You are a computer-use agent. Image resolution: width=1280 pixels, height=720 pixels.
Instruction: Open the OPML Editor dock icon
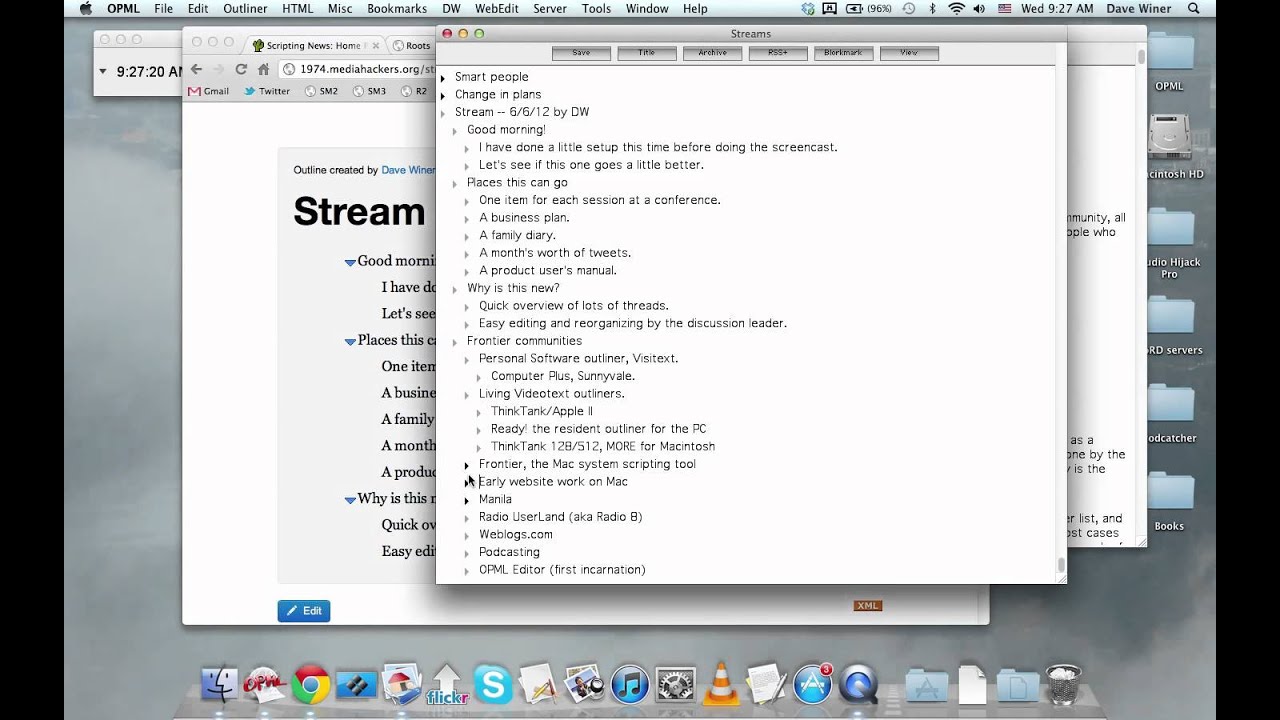[265, 684]
